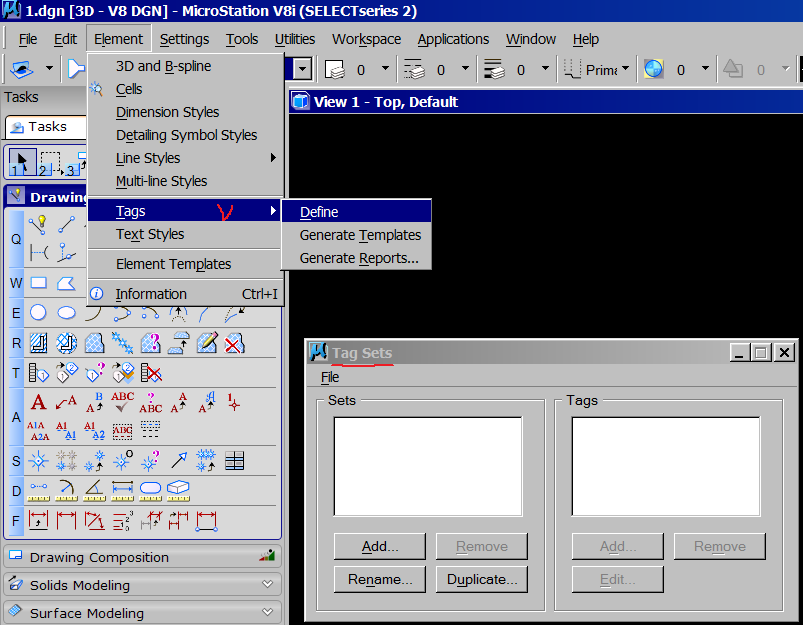Open the Utilities menu
This screenshot has height=625, width=803.
pyautogui.click(x=294, y=39)
